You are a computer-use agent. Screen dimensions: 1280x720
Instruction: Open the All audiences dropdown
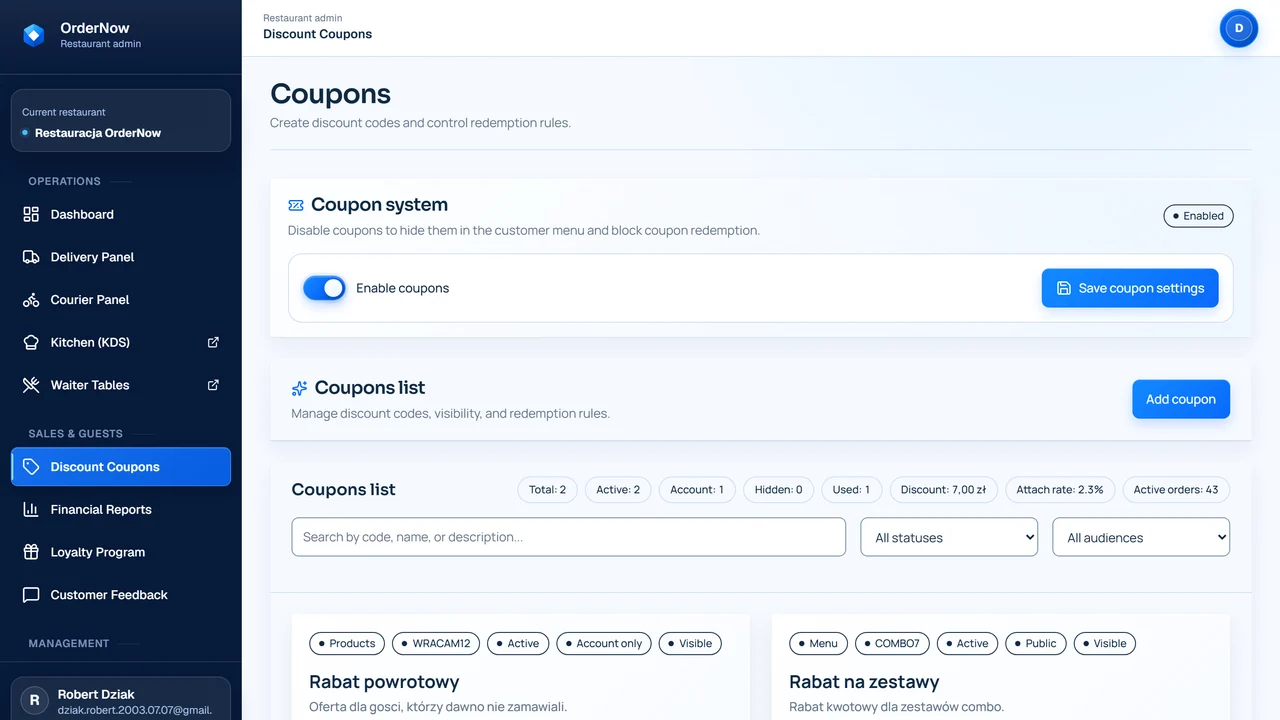coord(1141,537)
